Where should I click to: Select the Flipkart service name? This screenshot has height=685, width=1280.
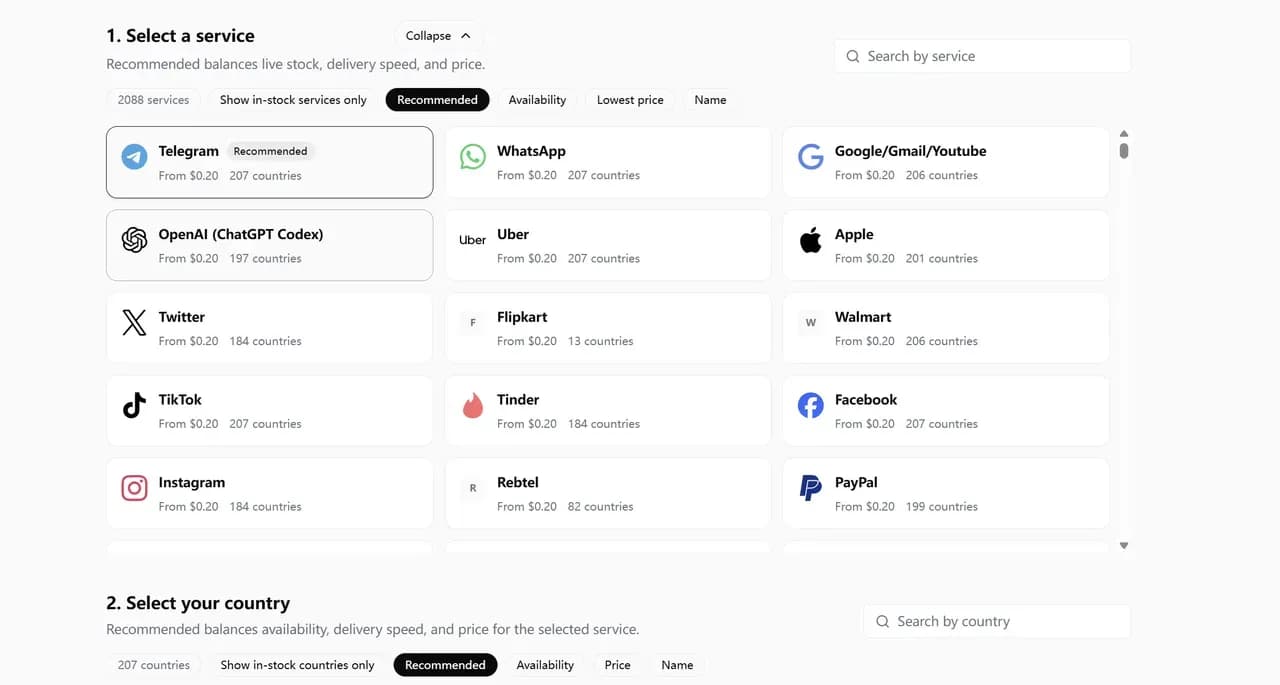tap(522, 317)
